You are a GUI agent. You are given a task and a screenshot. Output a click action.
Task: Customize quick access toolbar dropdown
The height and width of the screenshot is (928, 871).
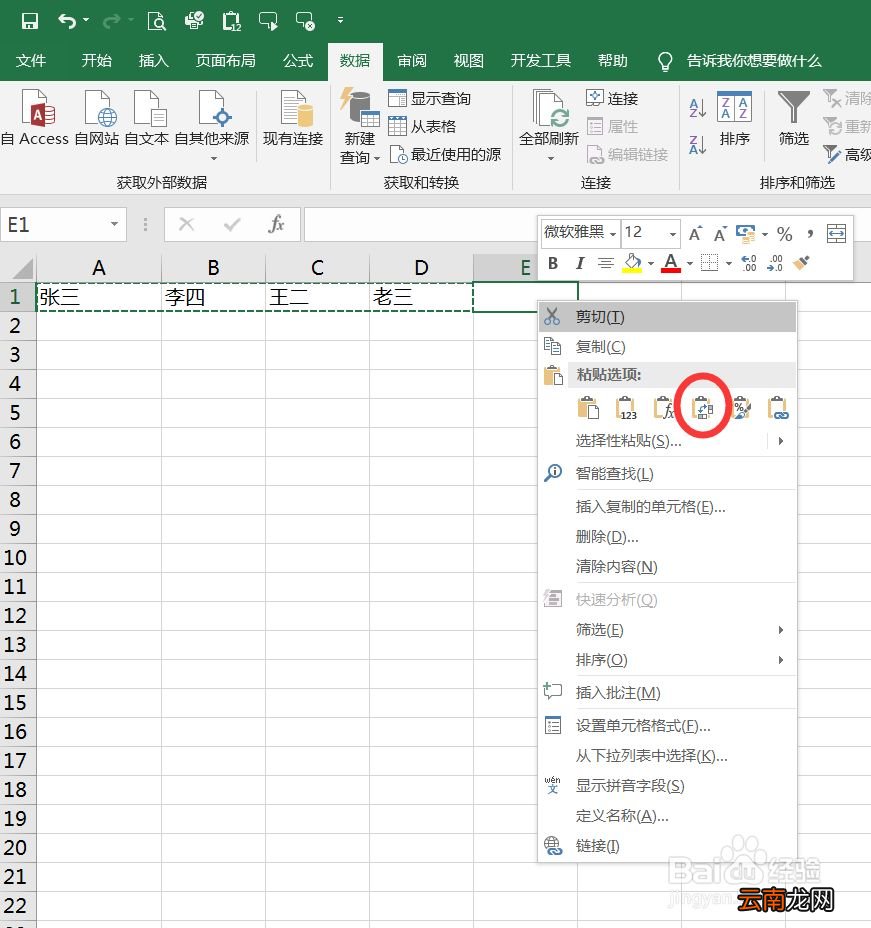tap(340, 20)
